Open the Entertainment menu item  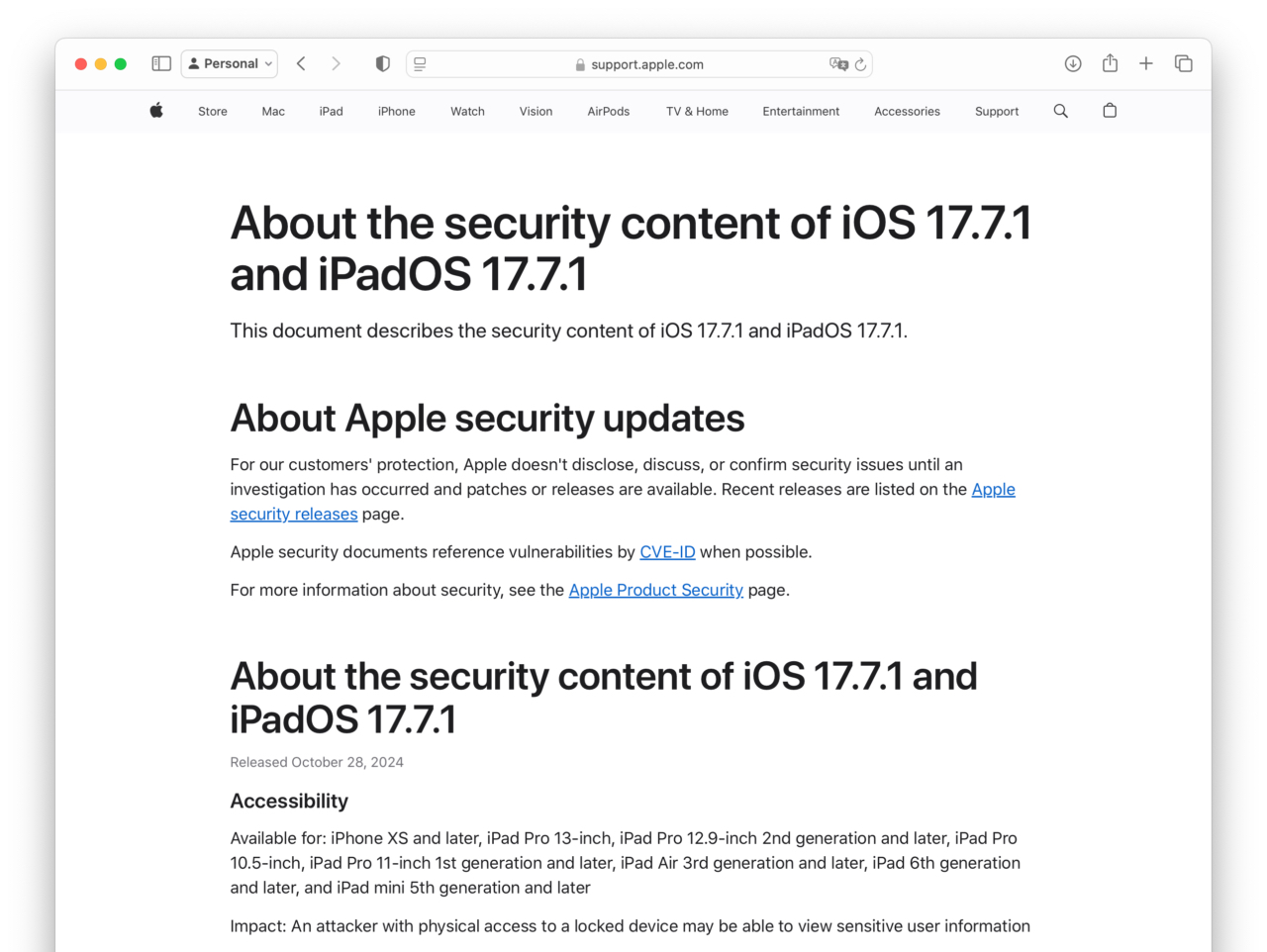coord(801,112)
